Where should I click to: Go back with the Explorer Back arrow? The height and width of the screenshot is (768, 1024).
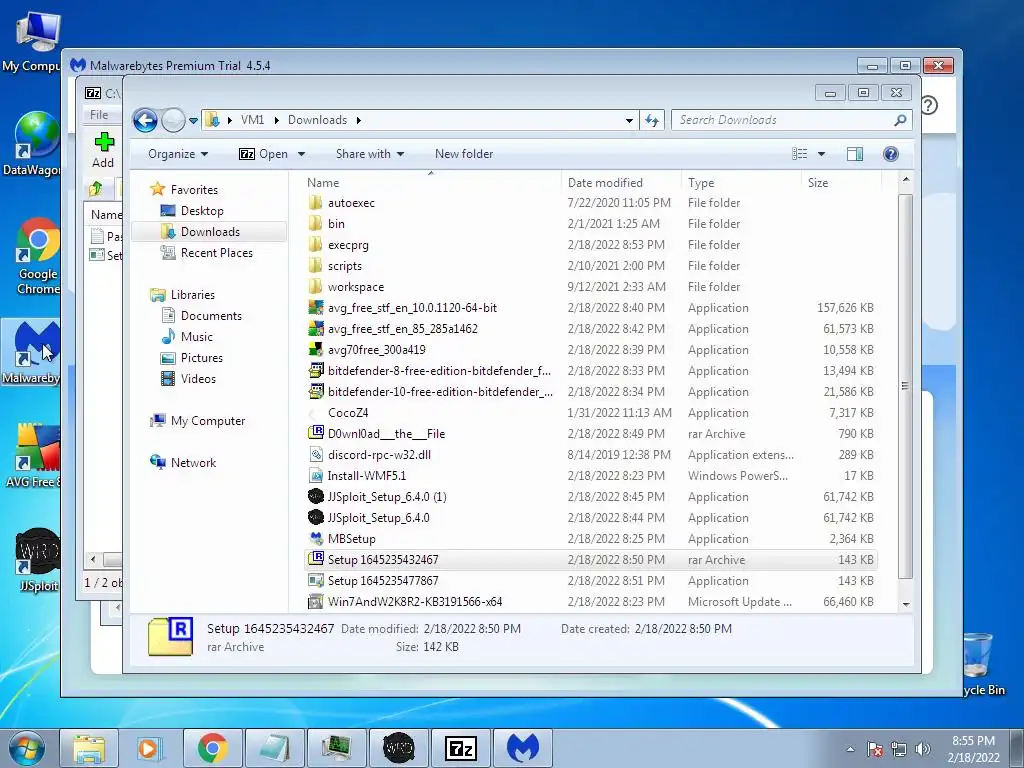point(145,120)
